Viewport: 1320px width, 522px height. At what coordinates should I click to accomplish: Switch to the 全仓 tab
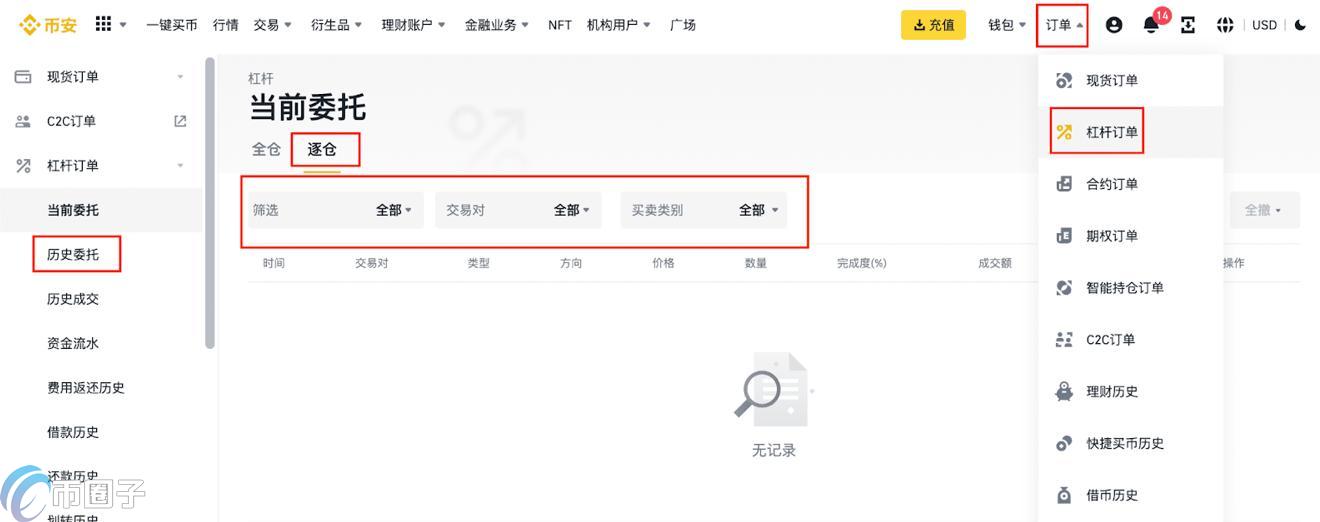[266, 149]
